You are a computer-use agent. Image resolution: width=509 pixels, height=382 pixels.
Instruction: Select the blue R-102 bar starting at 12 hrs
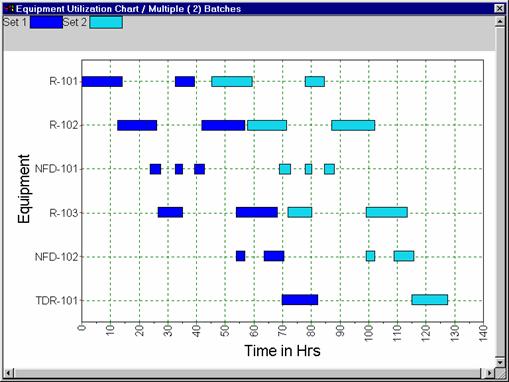137,125
